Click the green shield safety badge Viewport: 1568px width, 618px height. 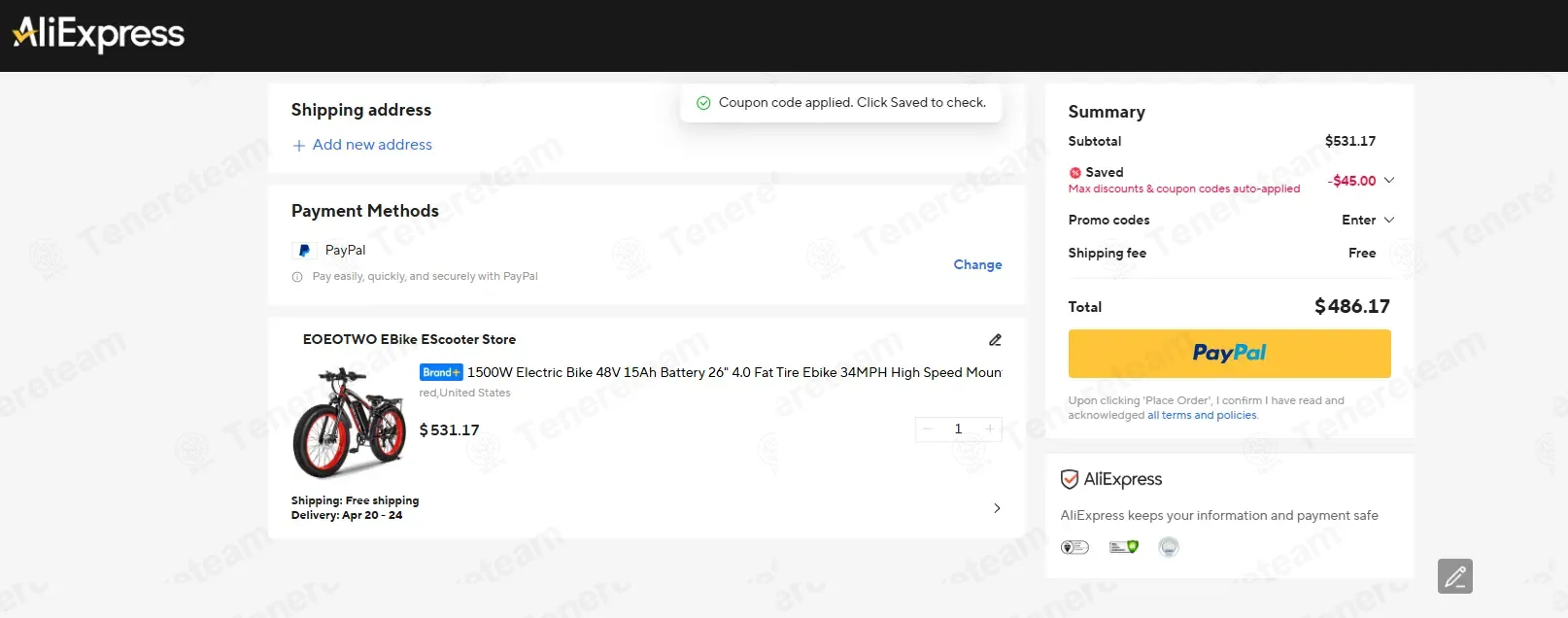pyautogui.click(x=1124, y=547)
